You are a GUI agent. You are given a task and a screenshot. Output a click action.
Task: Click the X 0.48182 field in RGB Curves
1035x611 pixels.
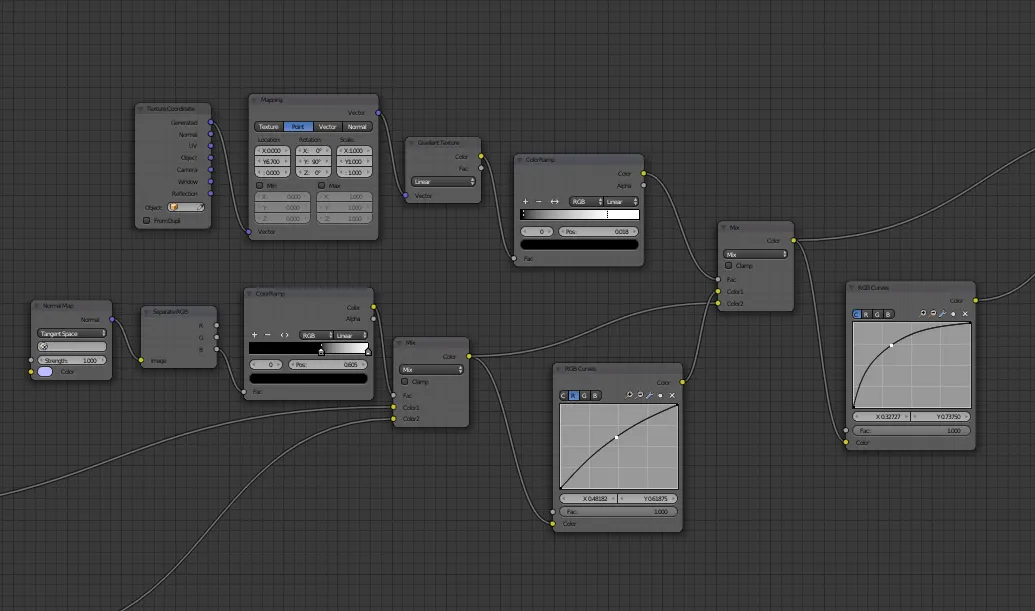(x=588, y=498)
